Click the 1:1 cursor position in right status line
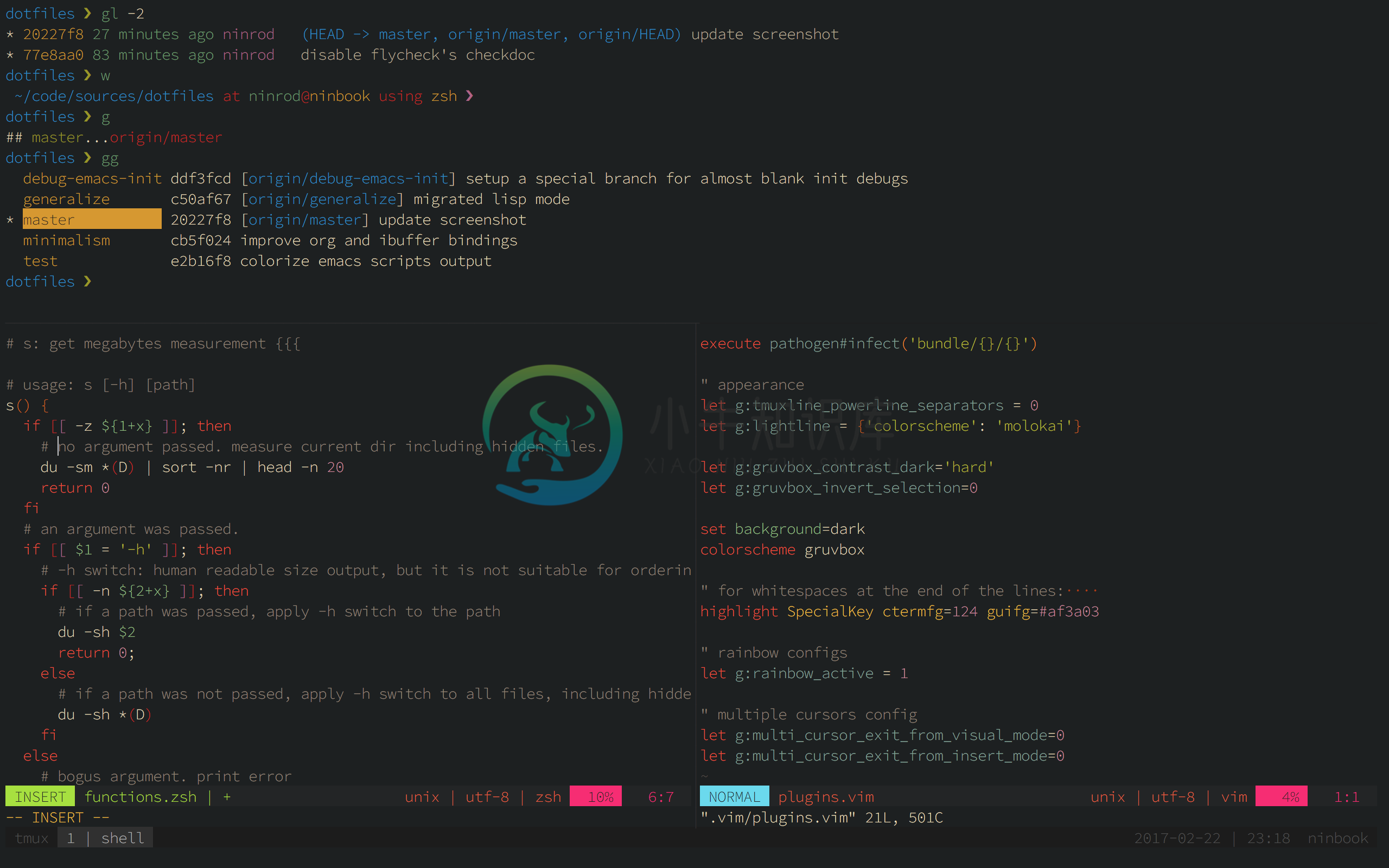1389x868 pixels. 1347,797
